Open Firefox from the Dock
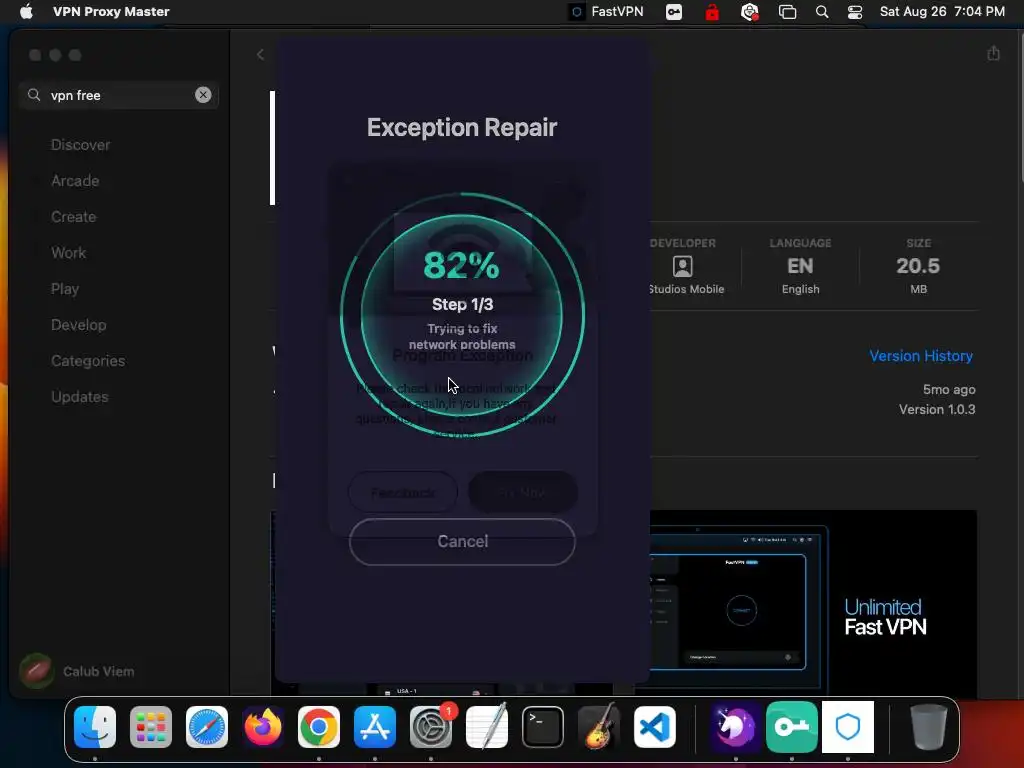Screen dimensions: 1024x768 click(x=263, y=727)
